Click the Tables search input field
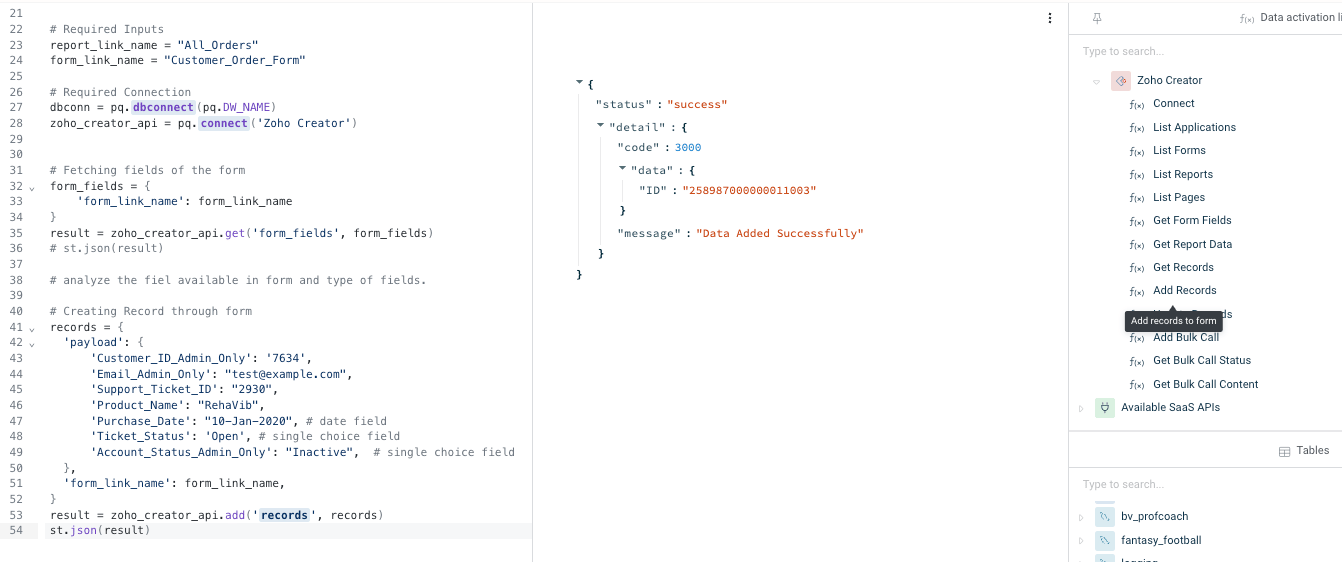 click(1205, 485)
